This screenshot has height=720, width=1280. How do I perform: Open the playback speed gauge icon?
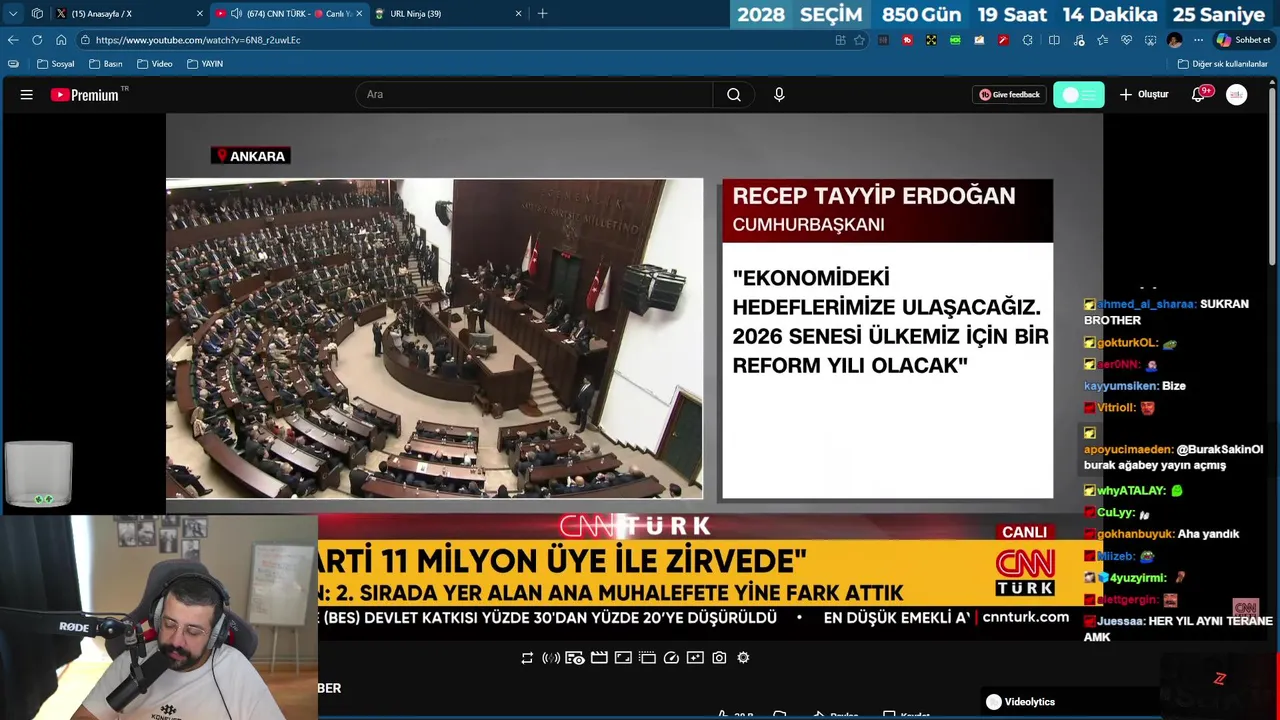[671, 657]
